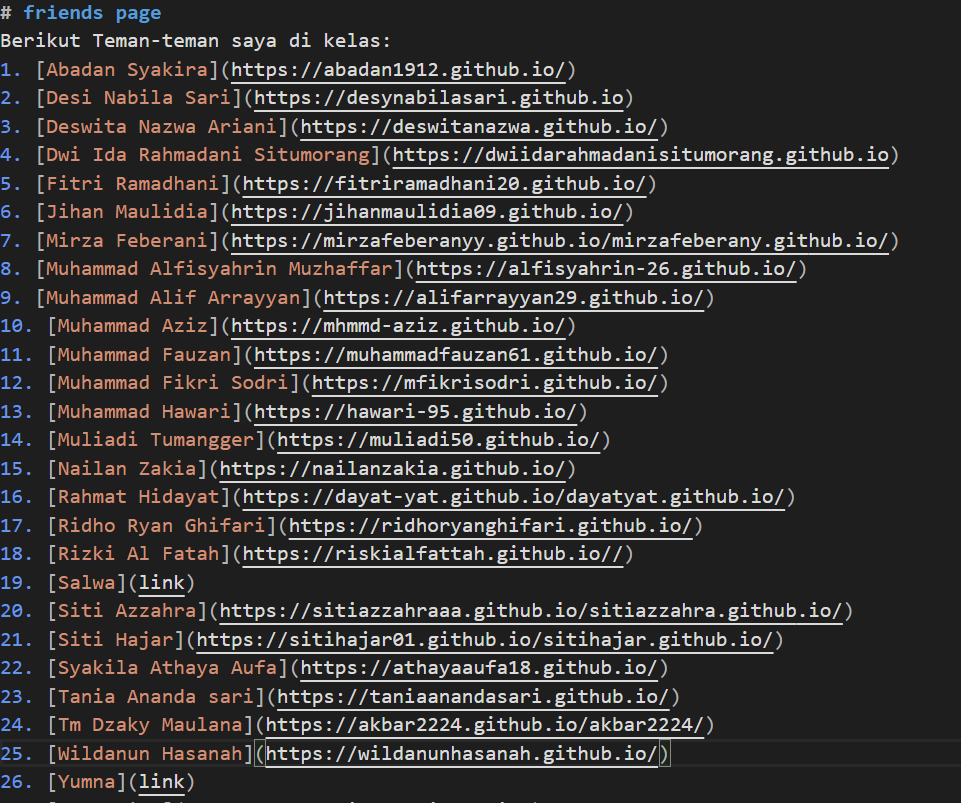The width and height of the screenshot is (961, 803).
Task: Open the hawari-95.github.io URL
Action: coord(415,412)
